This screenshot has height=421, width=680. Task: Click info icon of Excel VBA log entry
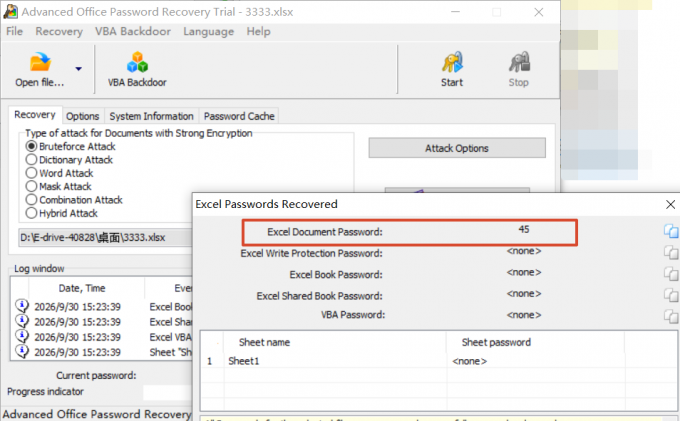tap(22, 336)
